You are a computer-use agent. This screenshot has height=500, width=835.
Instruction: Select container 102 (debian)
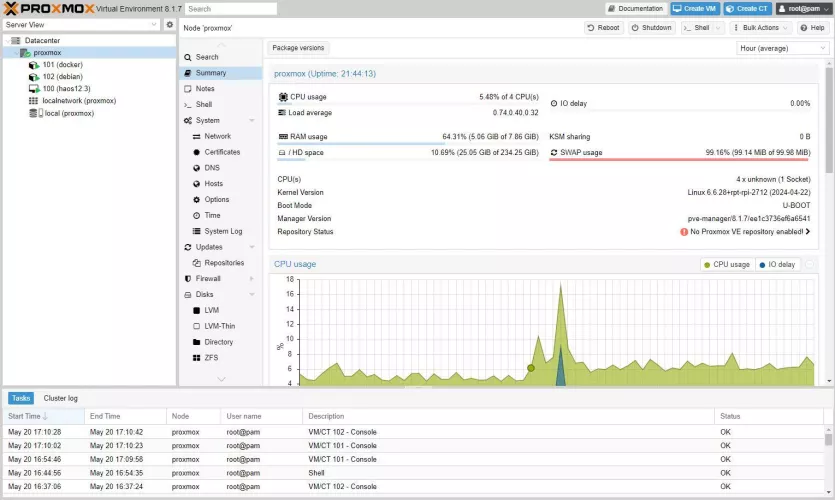point(62,77)
